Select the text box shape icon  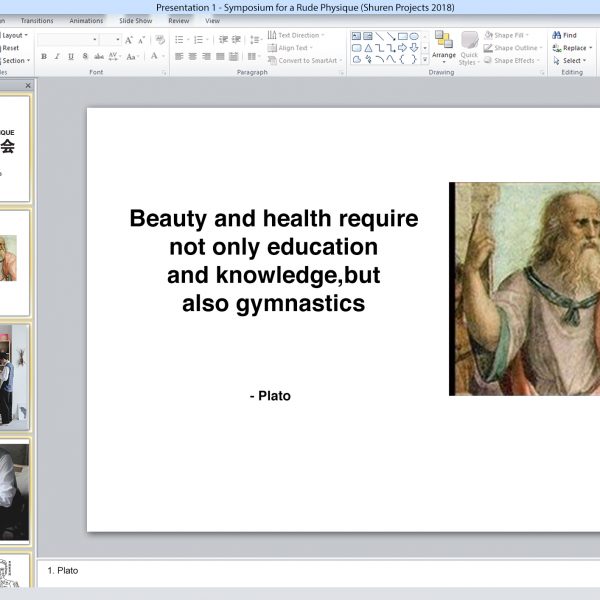pyautogui.click(x=356, y=36)
